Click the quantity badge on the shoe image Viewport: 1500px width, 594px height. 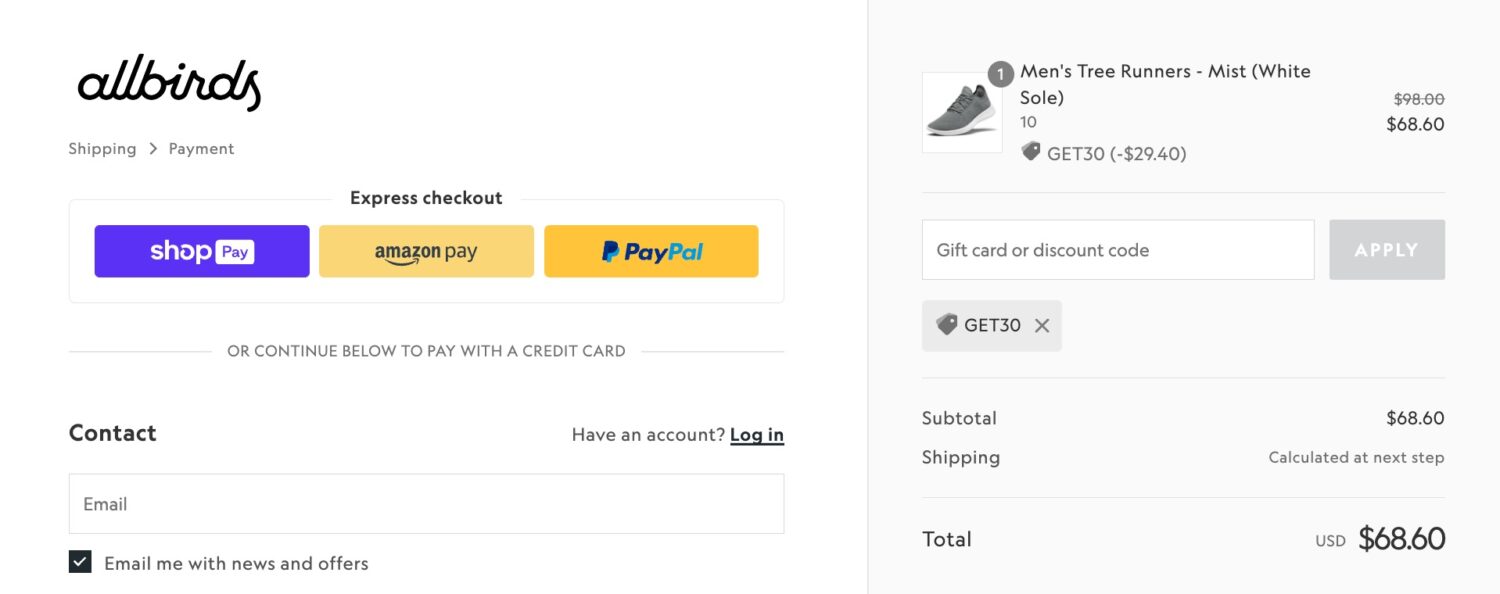(x=1002, y=74)
